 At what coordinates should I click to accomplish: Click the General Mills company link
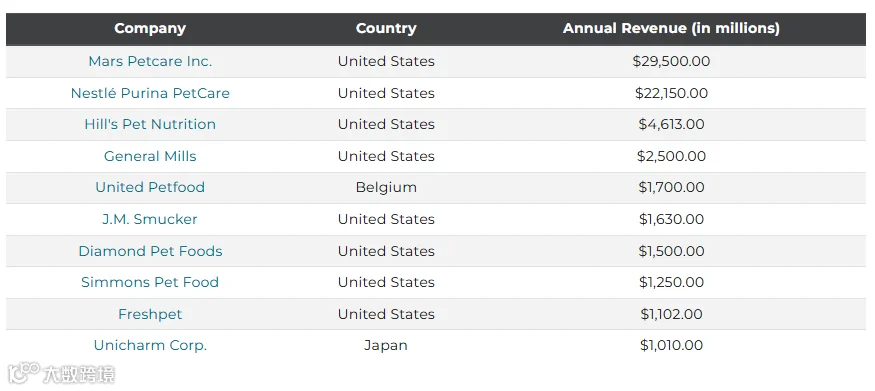[x=150, y=156]
